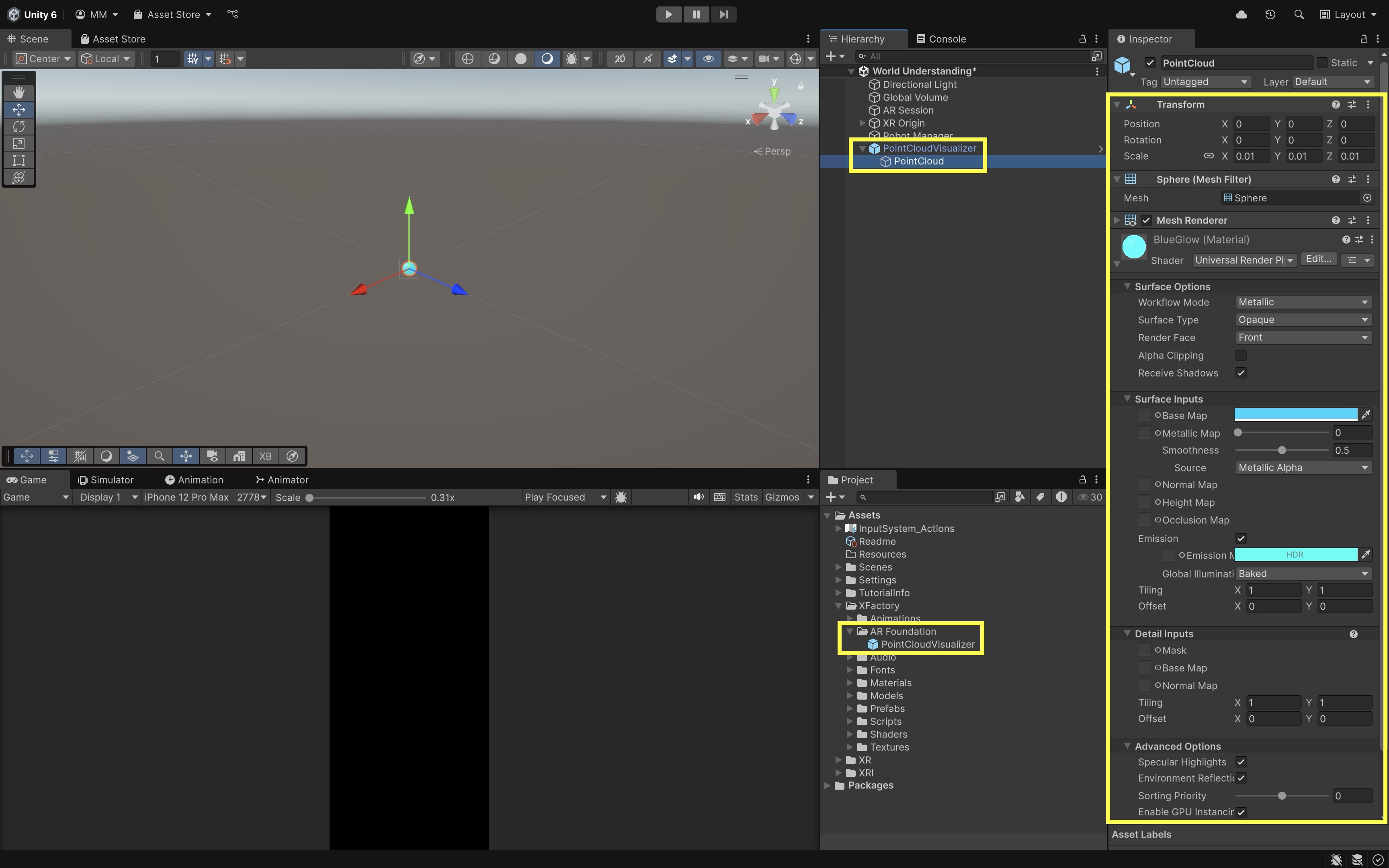The width and height of the screenshot is (1389, 868).
Task: Click the shader Edit... button
Action: (1318, 260)
